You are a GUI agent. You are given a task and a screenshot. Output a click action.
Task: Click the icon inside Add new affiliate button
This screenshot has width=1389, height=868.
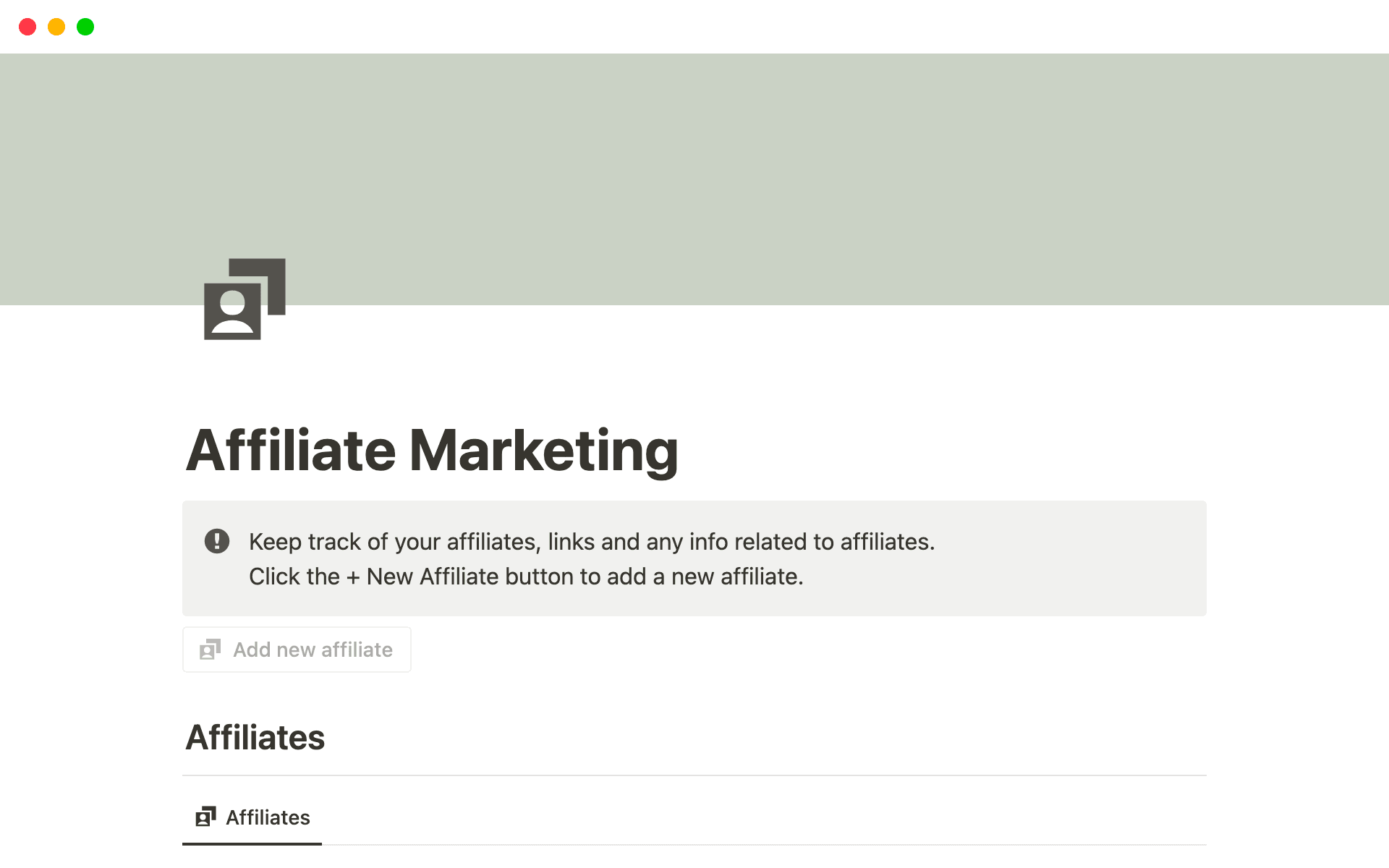pyautogui.click(x=210, y=650)
